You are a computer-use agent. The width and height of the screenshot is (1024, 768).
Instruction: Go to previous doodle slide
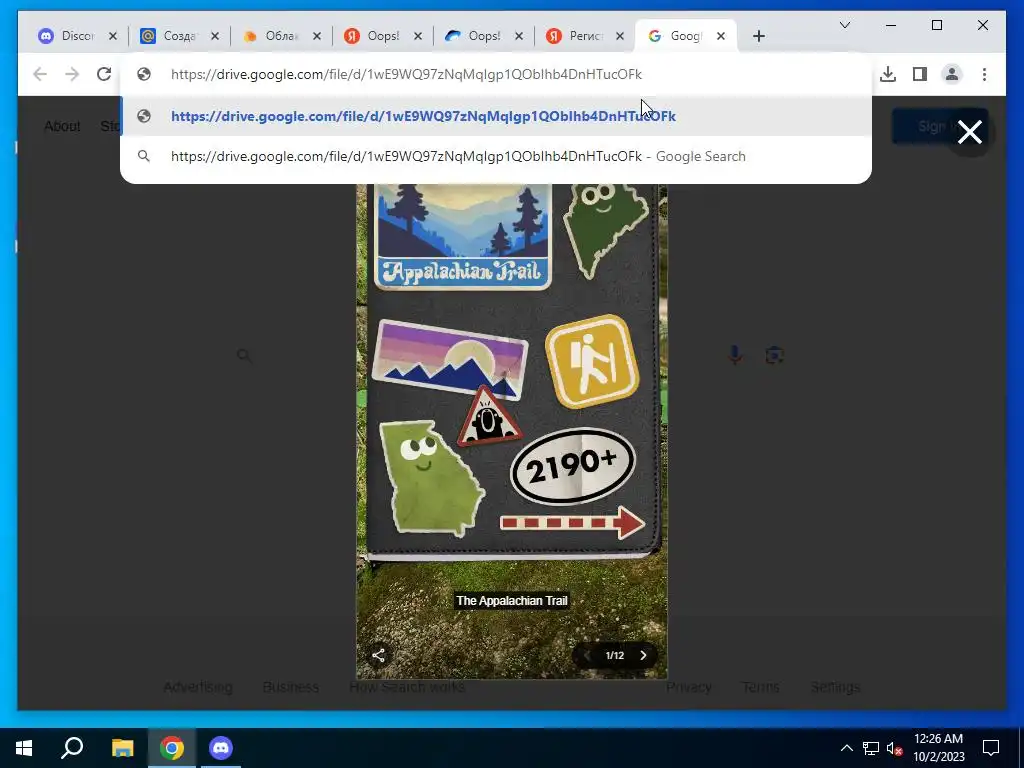[586, 655]
